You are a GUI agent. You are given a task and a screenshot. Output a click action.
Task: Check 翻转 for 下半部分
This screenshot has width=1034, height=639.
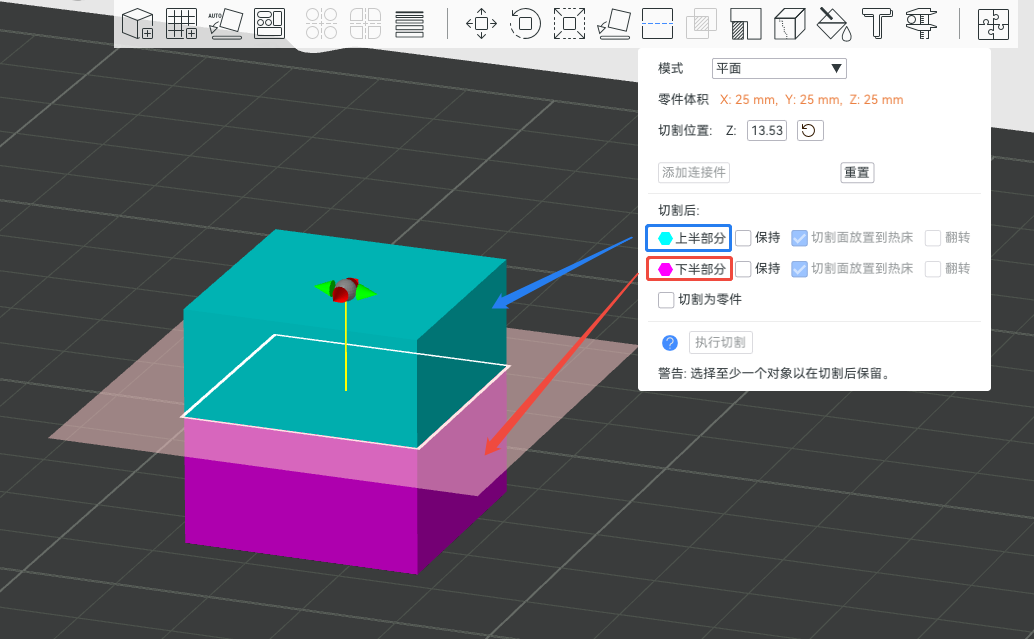932,269
